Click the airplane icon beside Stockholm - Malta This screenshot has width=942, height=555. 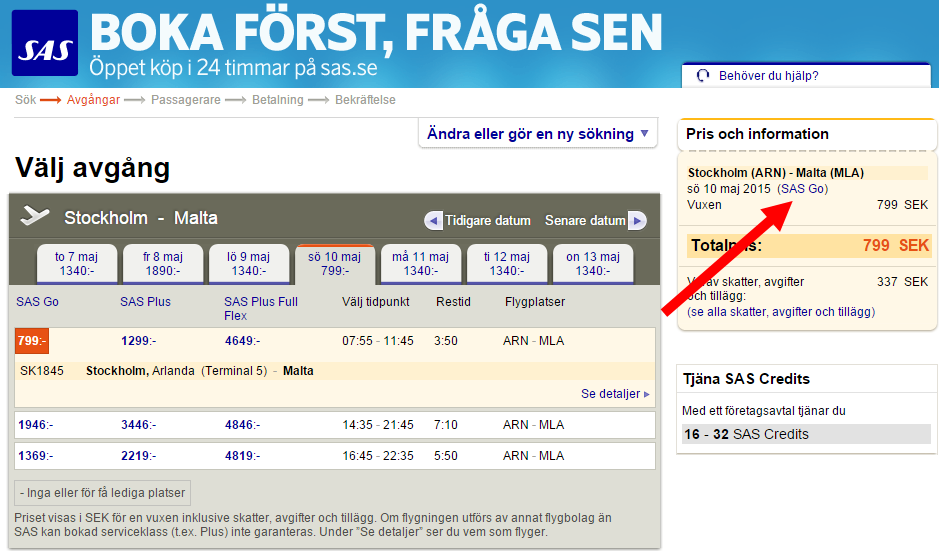click(x=34, y=216)
